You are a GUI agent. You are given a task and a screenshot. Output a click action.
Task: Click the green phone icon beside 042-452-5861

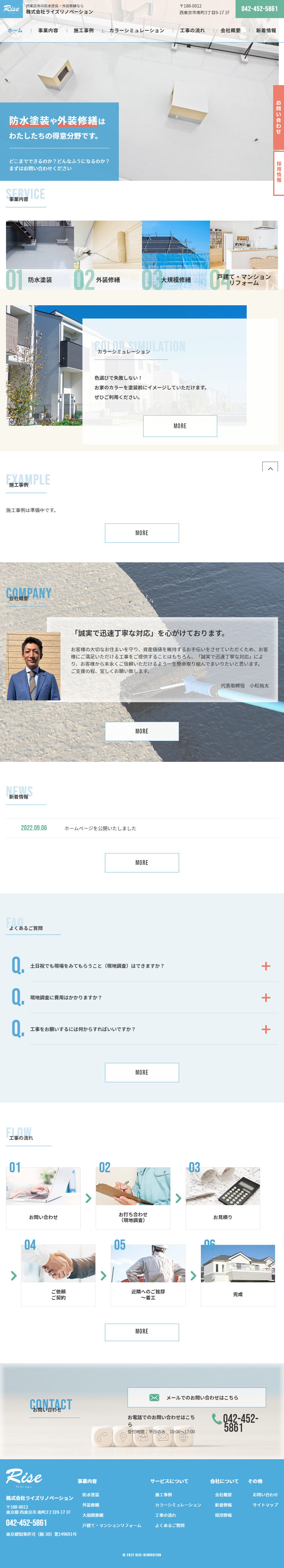[x=217, y=1418]
